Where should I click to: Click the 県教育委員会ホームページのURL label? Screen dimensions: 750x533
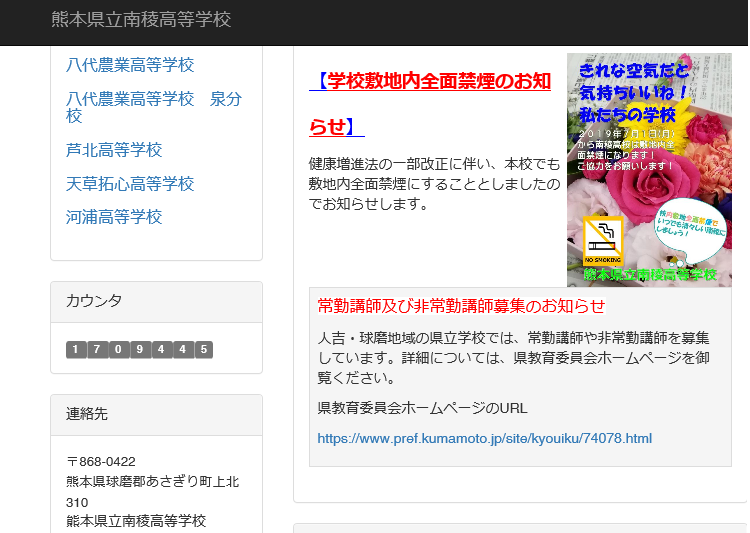pos(421,408)
